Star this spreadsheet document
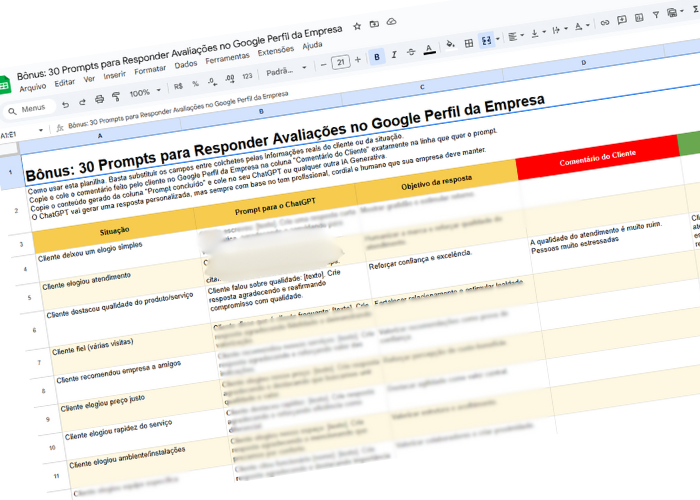Screen dimensions: 700x500 pos(357,26)
